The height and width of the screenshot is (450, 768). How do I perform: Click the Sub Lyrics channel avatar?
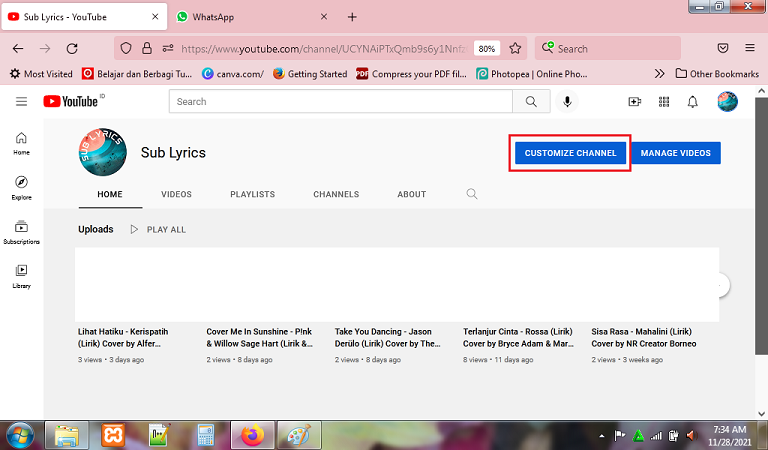(103, 152)
